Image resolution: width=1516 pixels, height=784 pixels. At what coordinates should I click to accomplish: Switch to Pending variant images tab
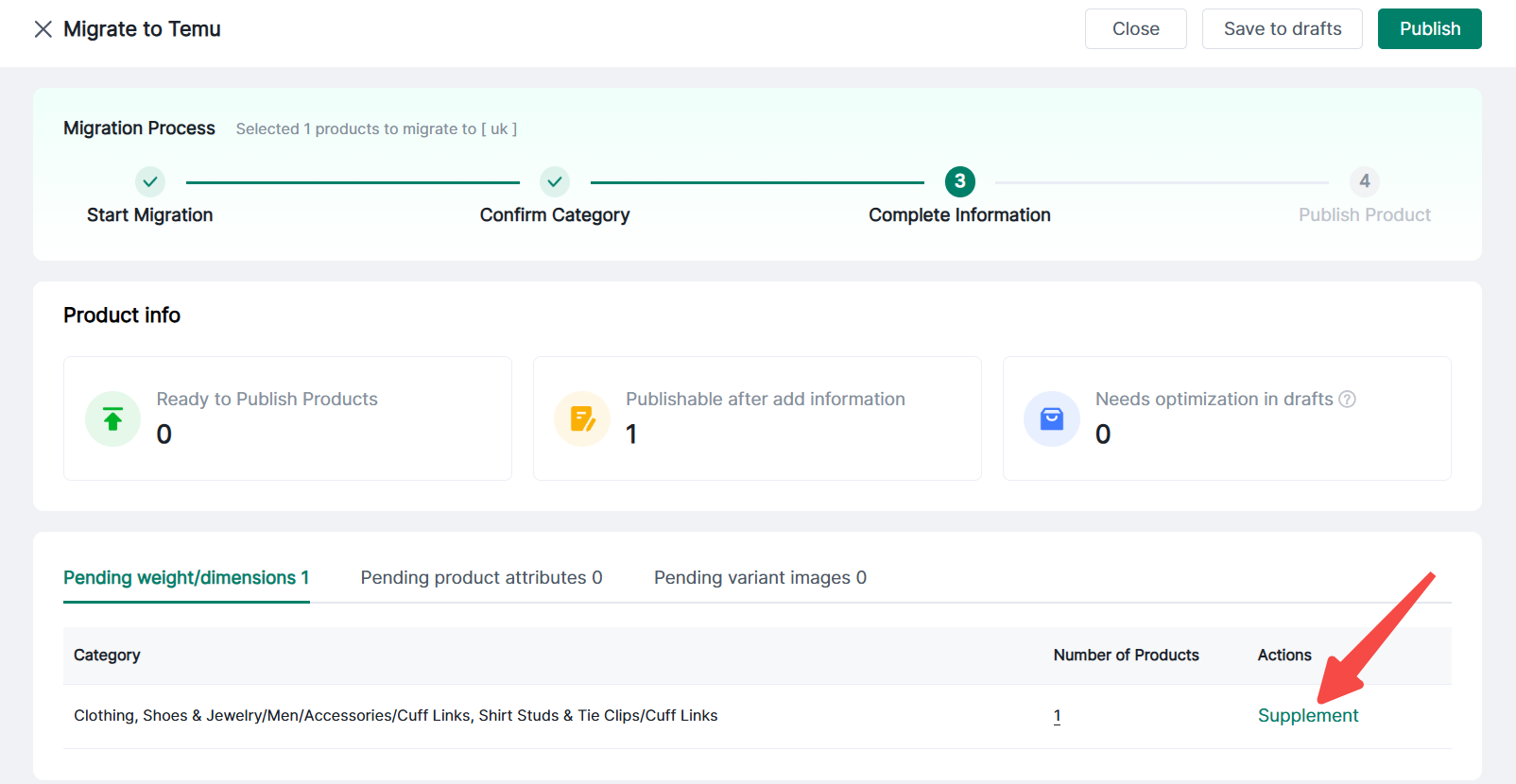click(x=760, y=578)
